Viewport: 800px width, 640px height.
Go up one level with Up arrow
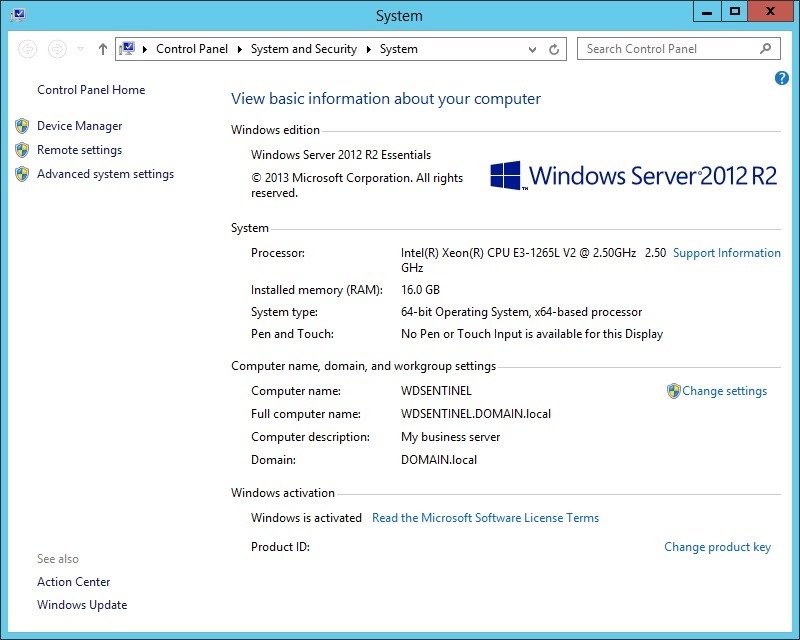(x=103, y=49)
